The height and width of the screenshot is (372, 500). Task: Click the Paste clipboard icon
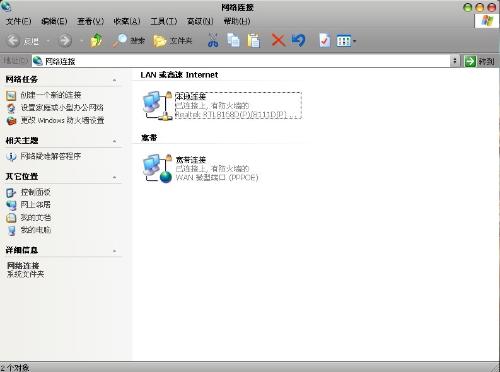tap(254, 40)
